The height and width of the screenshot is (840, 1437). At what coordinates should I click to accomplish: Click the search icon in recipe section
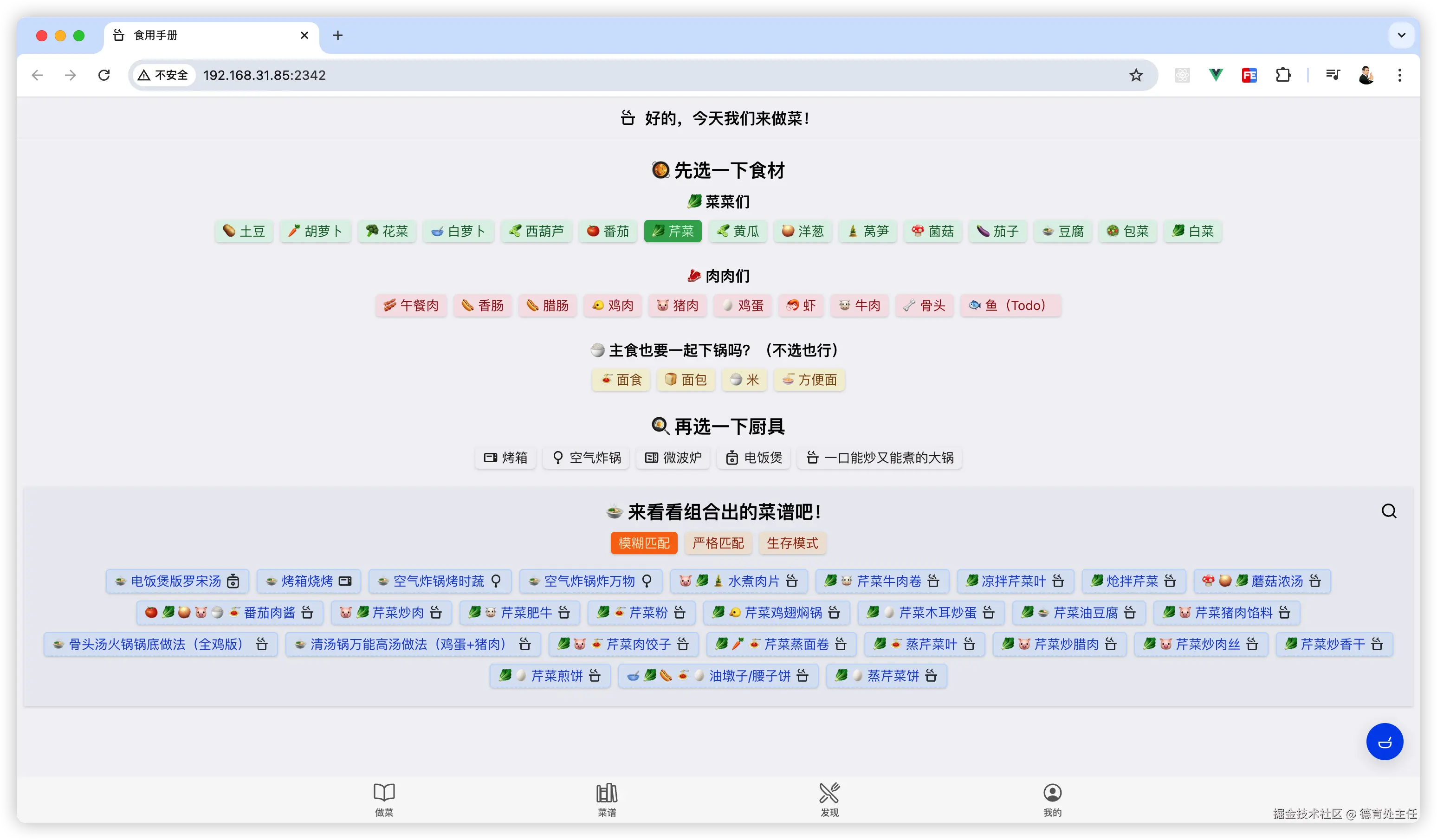click(1389, 511)
